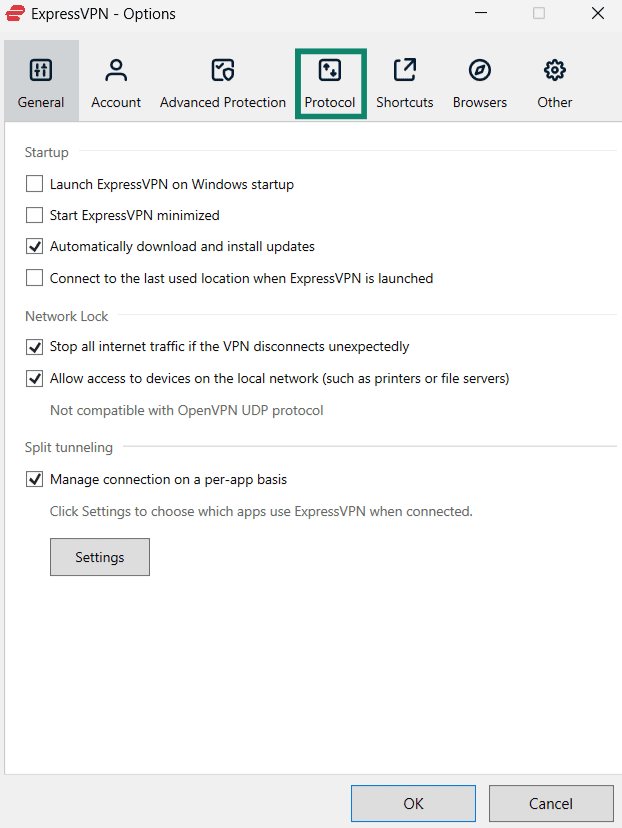This screenshot has width=622, height=828.
Task: Switch to the Account tab
Action: (x=115, y=82)
